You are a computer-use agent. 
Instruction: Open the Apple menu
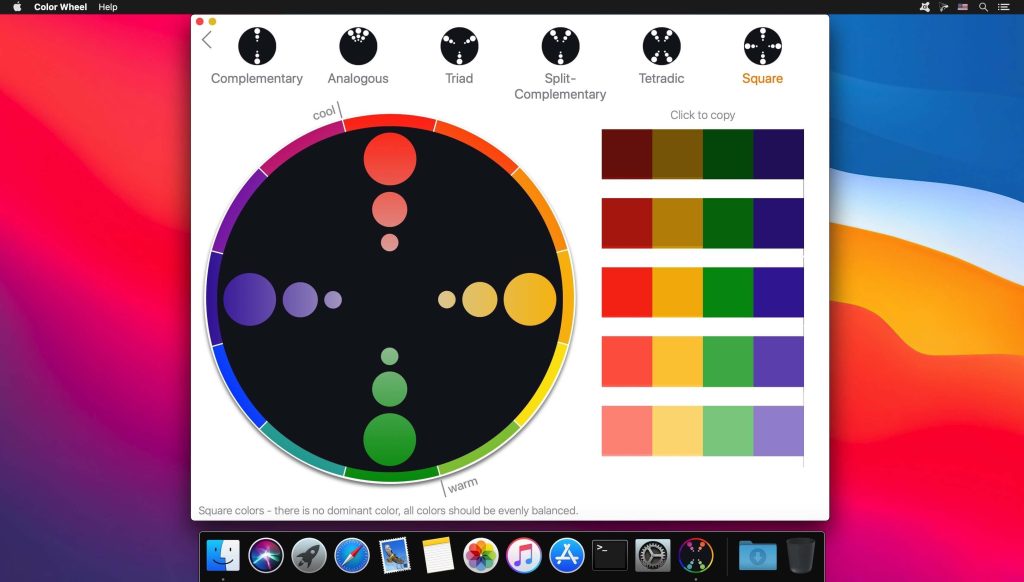18,7
